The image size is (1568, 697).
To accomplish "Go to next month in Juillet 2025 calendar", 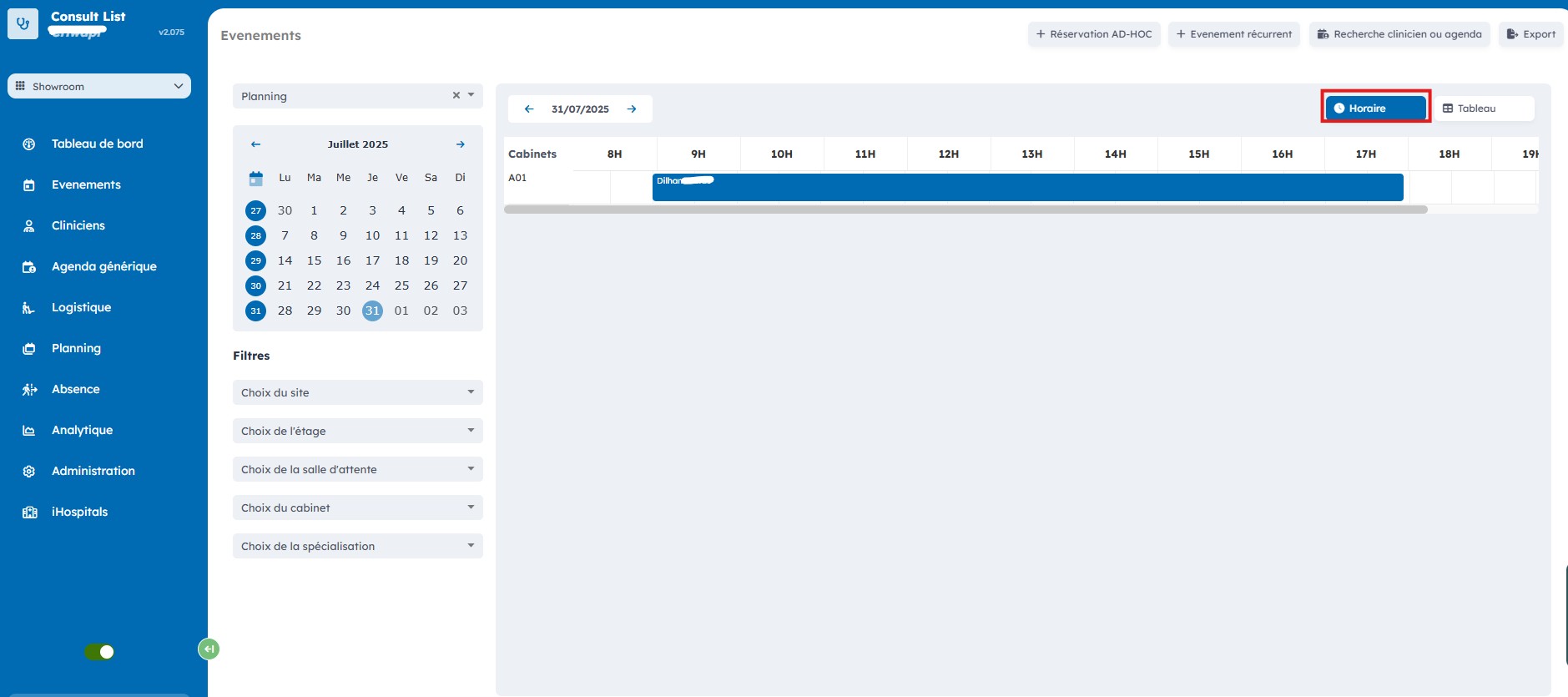I will (460, 144).
